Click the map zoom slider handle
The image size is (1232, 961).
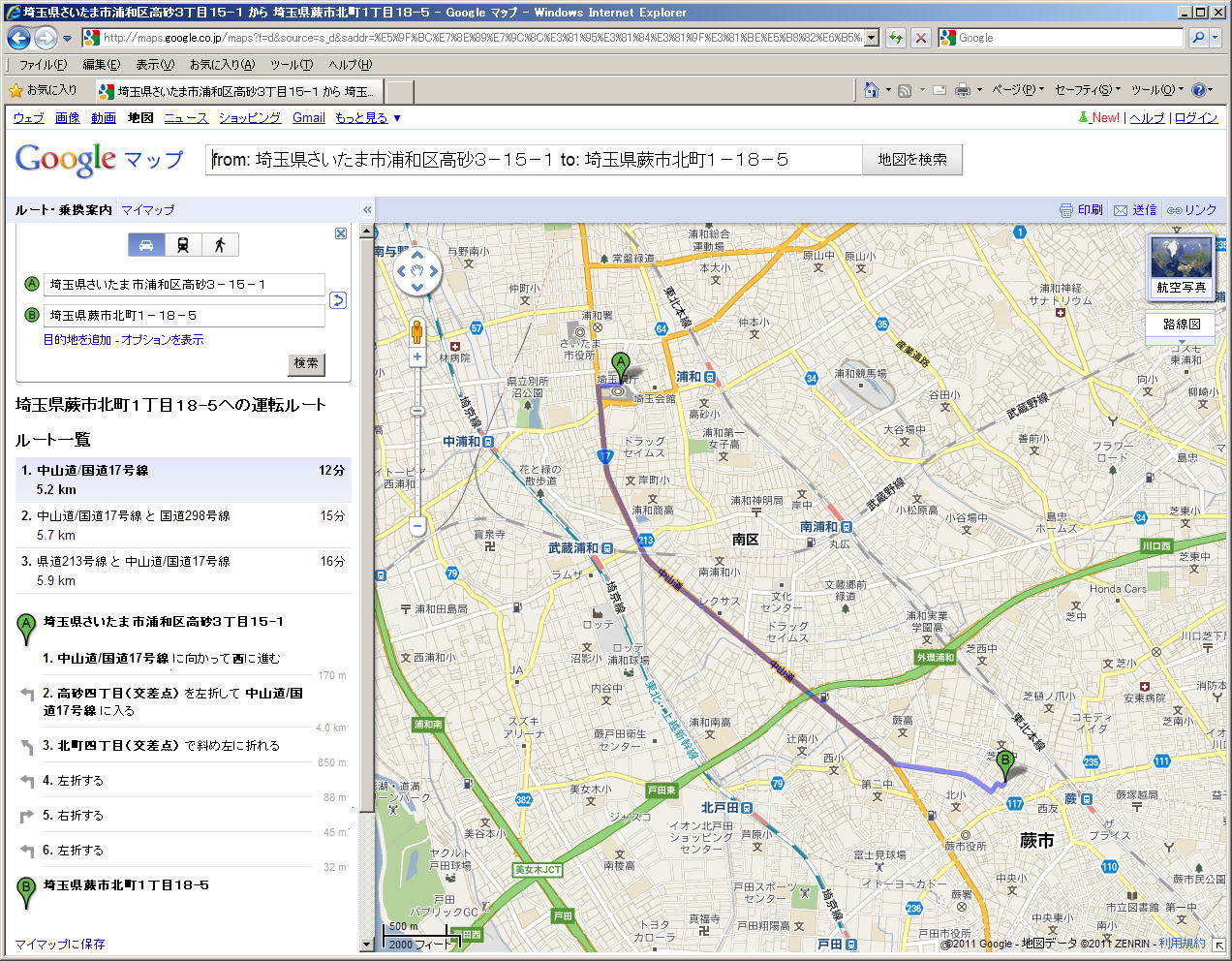pyautogui.click(x=417, y=411)
